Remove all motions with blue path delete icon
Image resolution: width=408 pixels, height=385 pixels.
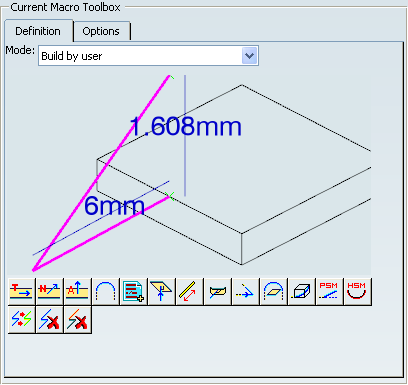coord(50,320)
